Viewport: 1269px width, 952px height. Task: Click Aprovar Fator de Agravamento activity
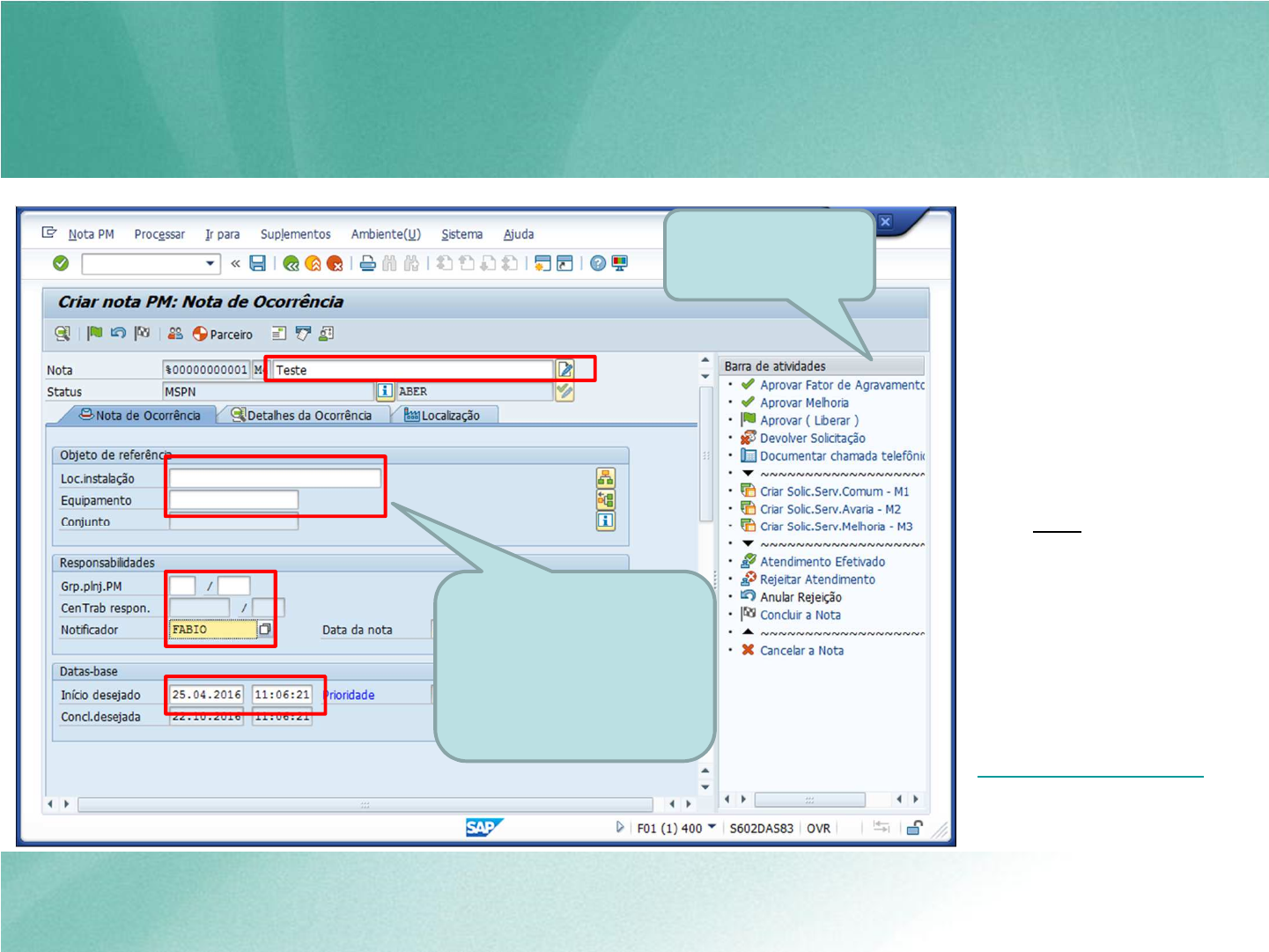pos(842,385)
